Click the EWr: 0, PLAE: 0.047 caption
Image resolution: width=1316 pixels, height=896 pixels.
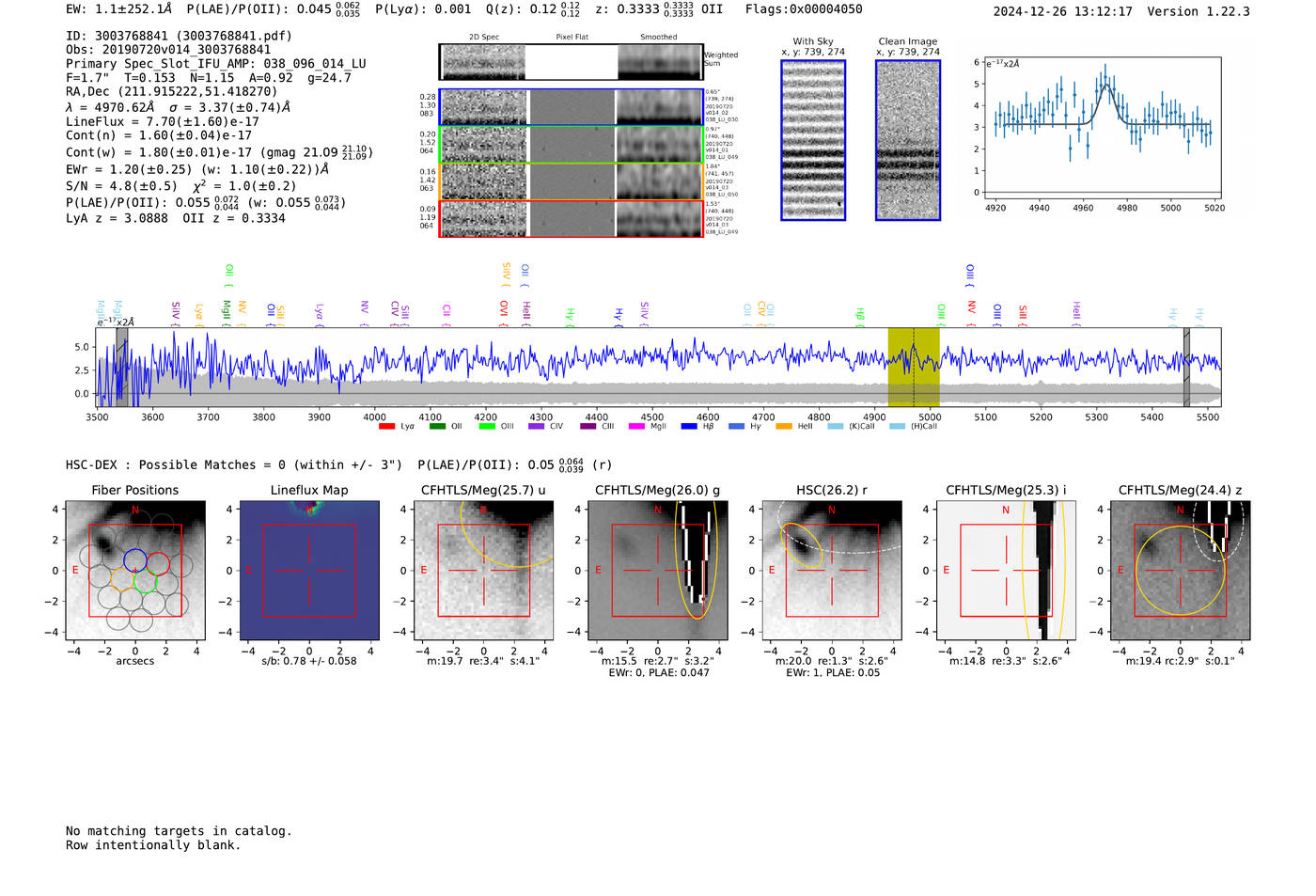tap(659, 673)
